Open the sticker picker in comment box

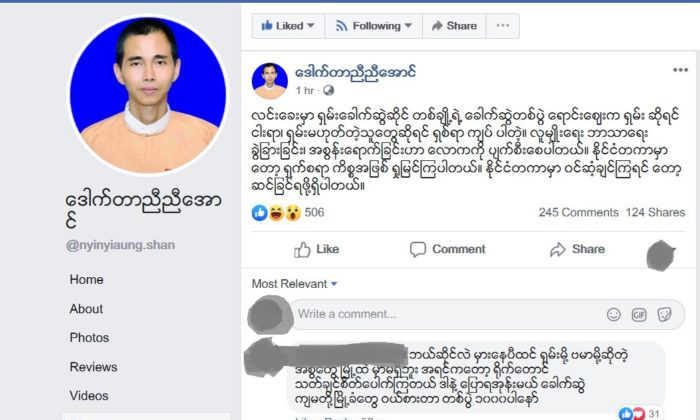click(x=664, y=315)
